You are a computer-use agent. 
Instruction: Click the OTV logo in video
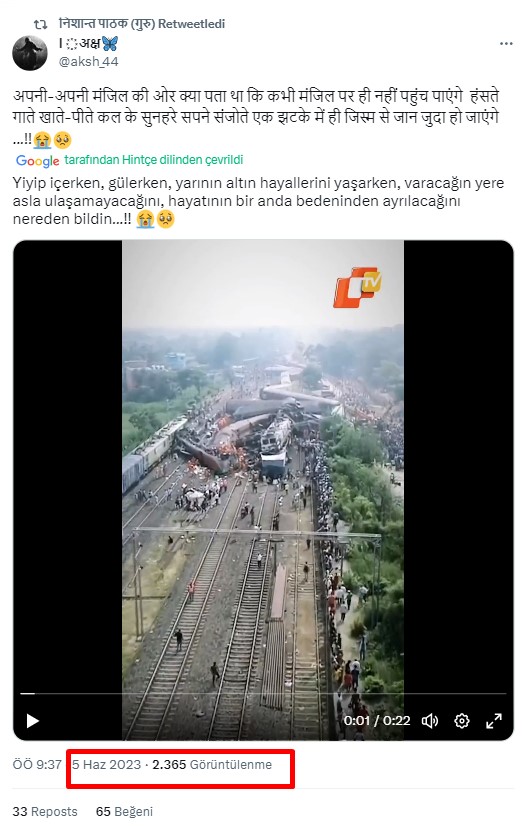pyautogui.click(x=357, y=287)
